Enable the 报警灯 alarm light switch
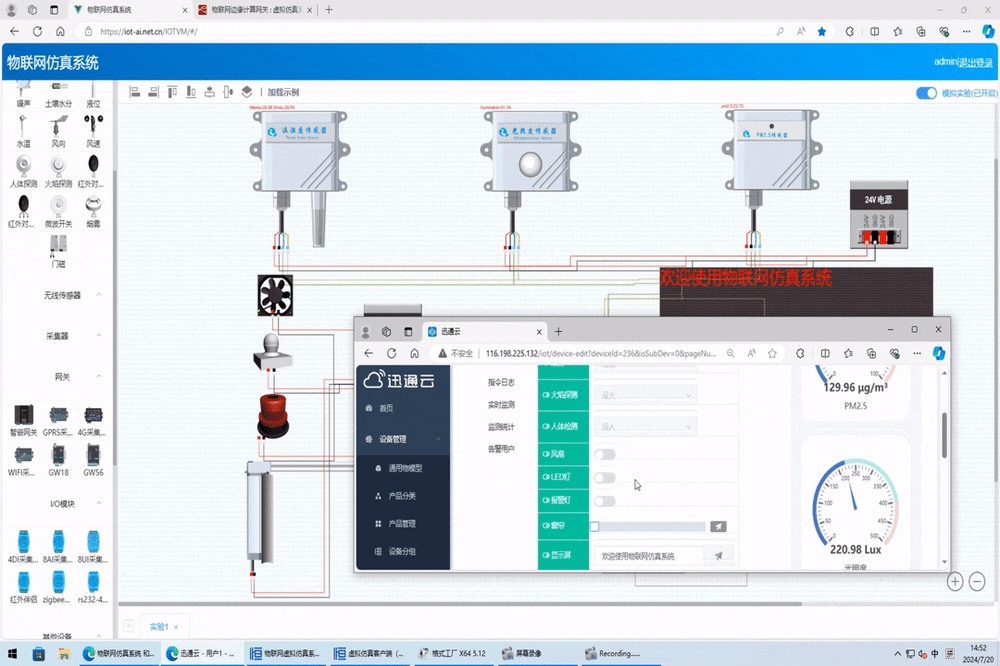This screenshot has height=666, width=1000. pos(604,502)
